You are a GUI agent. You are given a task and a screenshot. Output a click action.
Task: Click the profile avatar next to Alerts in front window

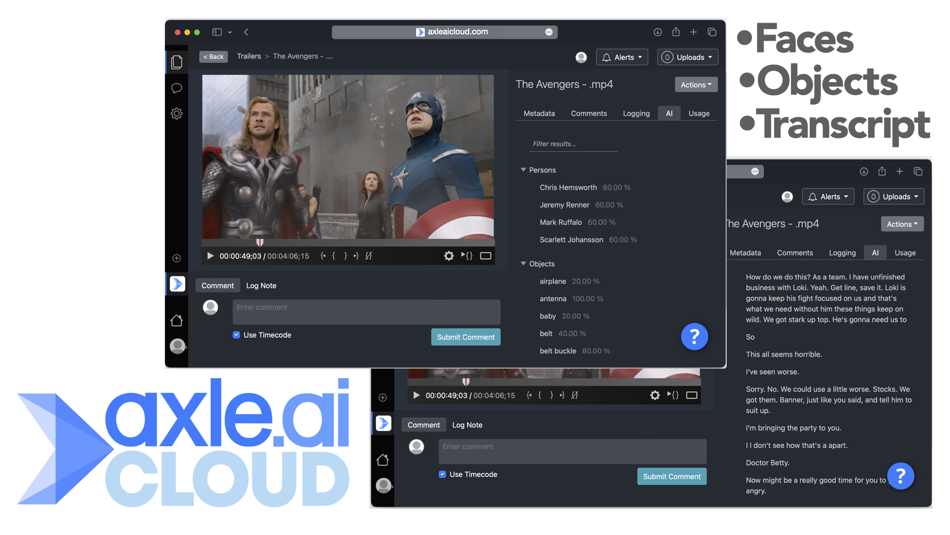coord(581,57)
